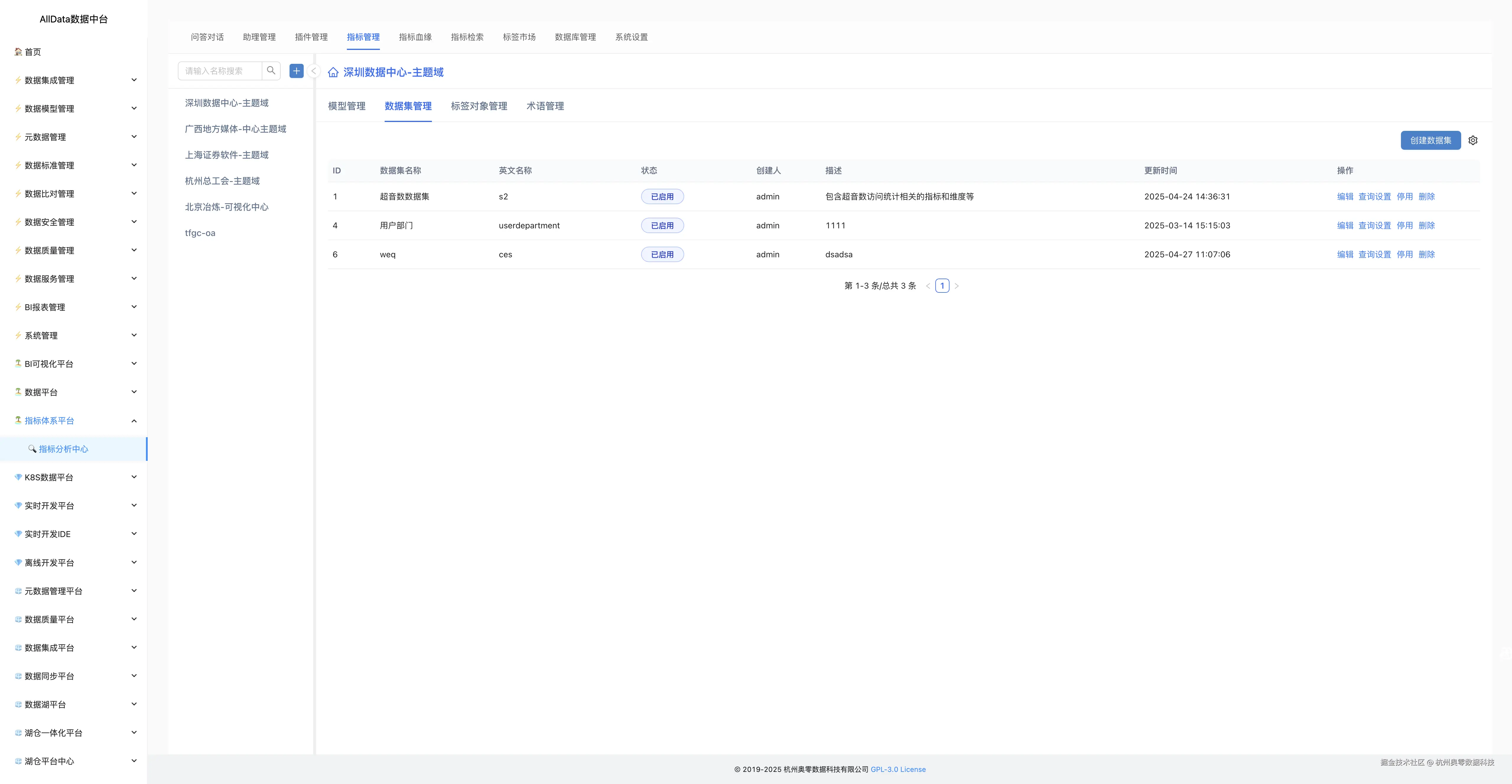Open the 模型管理 sub-tab
The width and height of the screenshot is (1512, 784).
(x=346, y=106)
